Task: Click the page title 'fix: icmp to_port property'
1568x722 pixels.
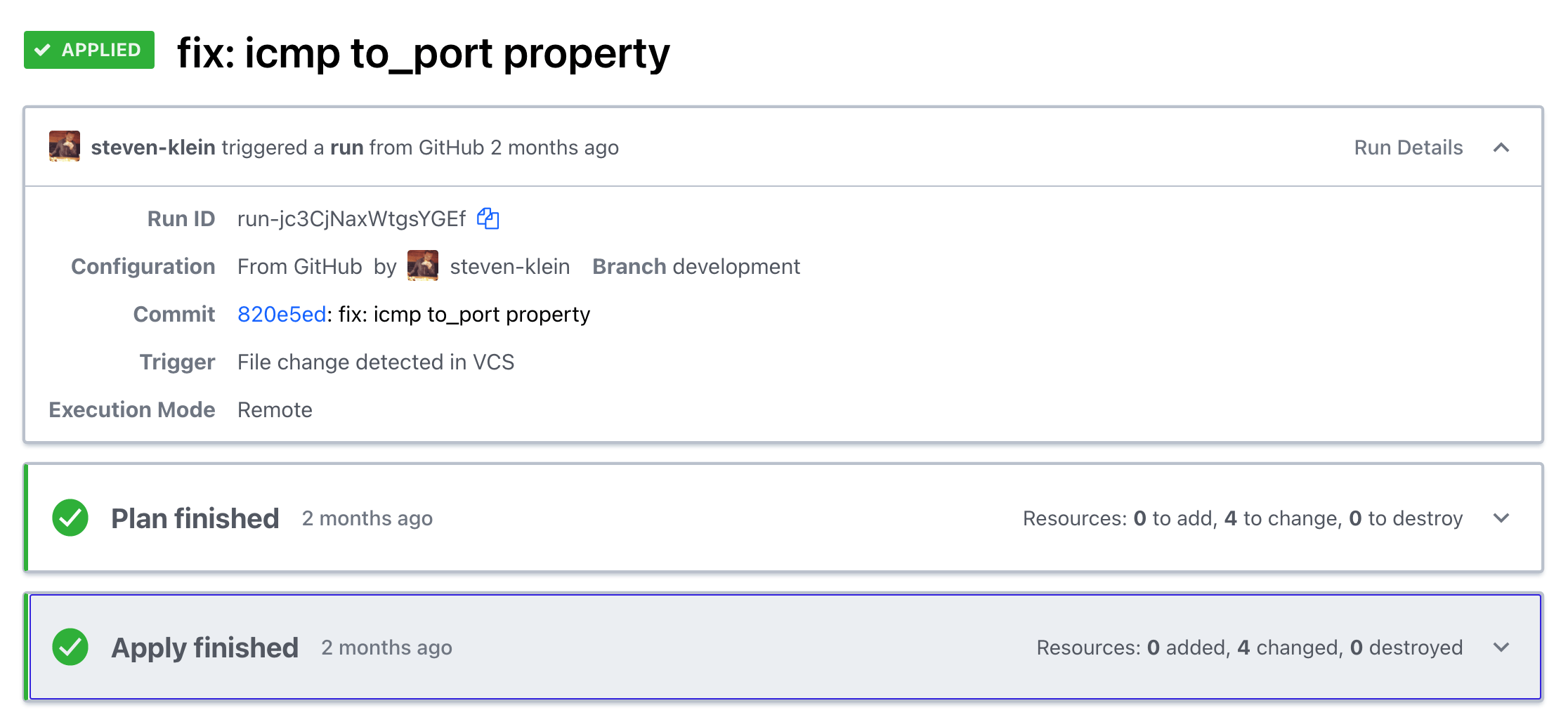Action: click(x=423, y=53)
